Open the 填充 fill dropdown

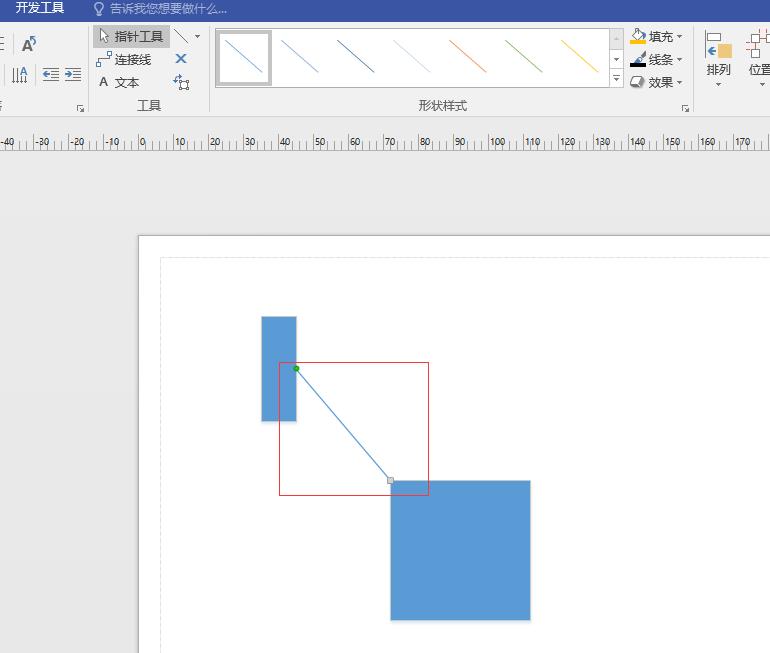coord(657,36)
